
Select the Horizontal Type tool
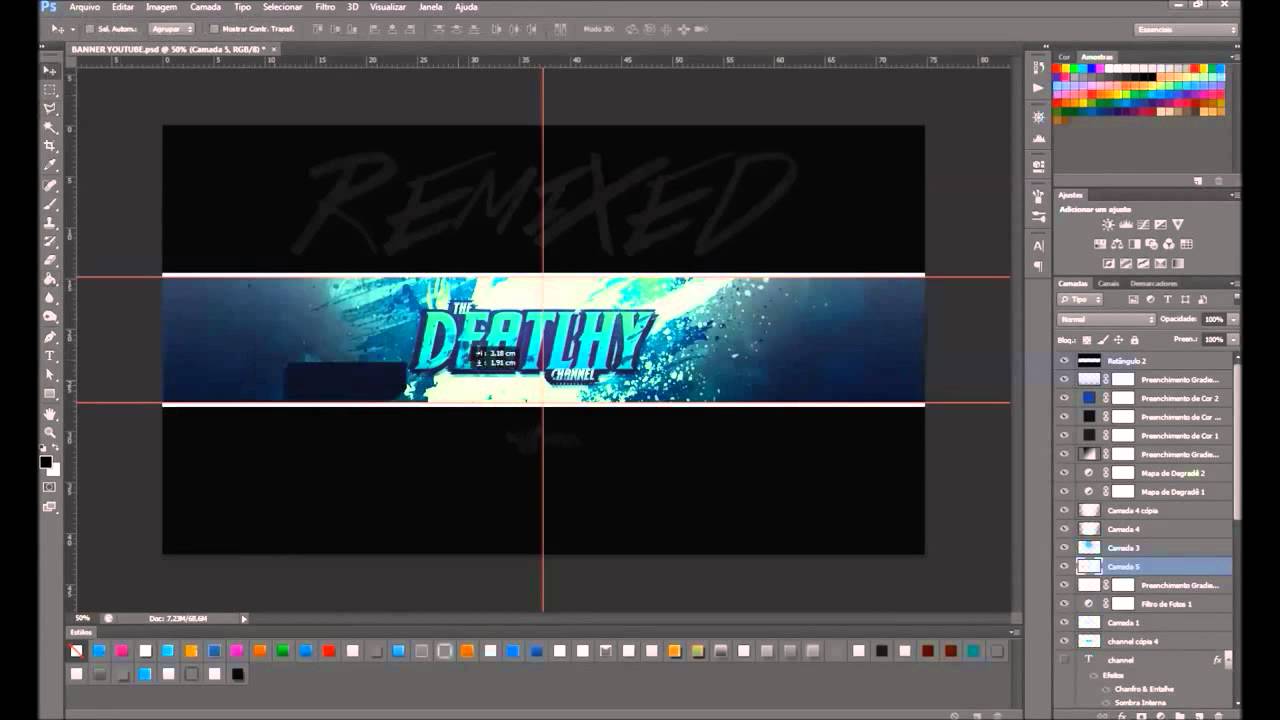[x=50, y=356]
